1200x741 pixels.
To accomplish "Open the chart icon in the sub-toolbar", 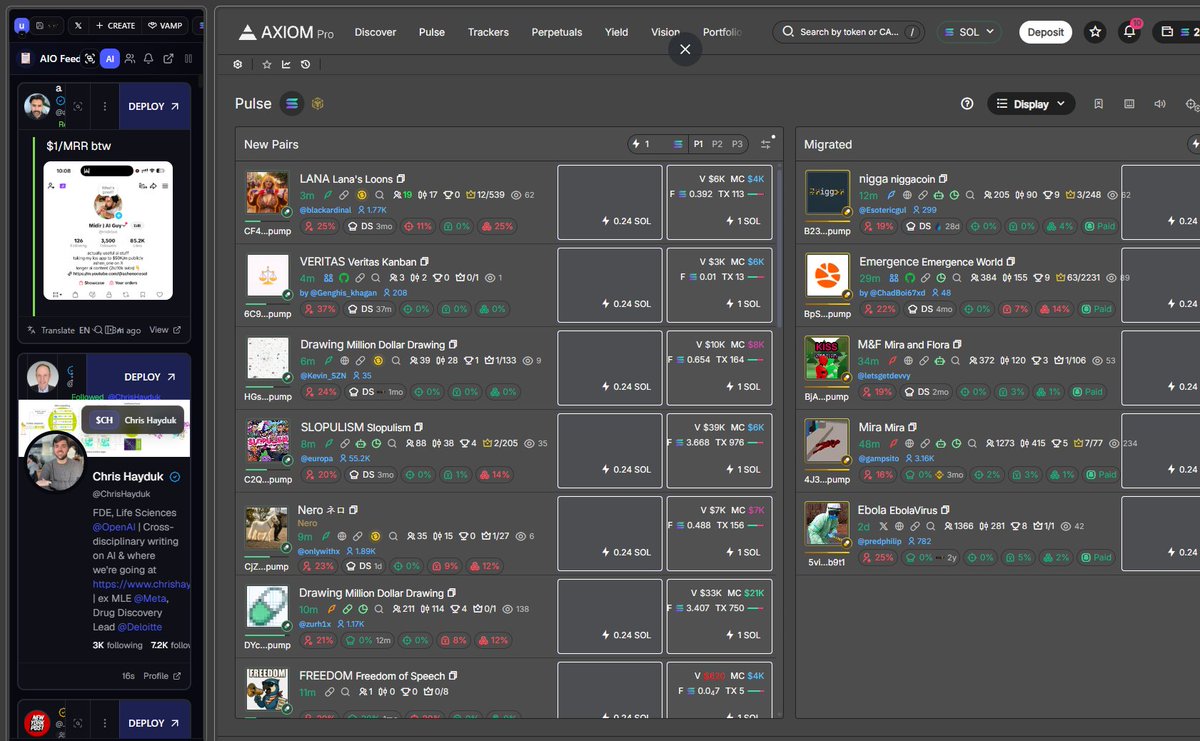I will click(286, 64).
